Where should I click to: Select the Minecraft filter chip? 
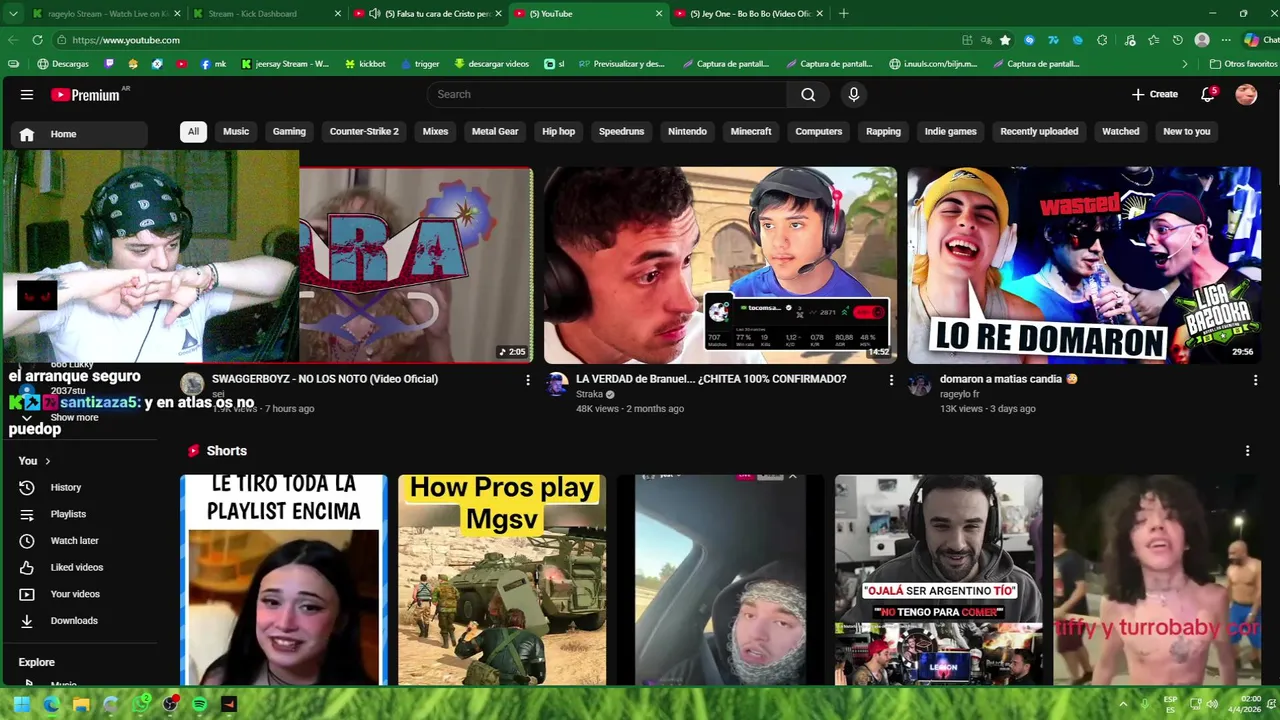(751, 131)
